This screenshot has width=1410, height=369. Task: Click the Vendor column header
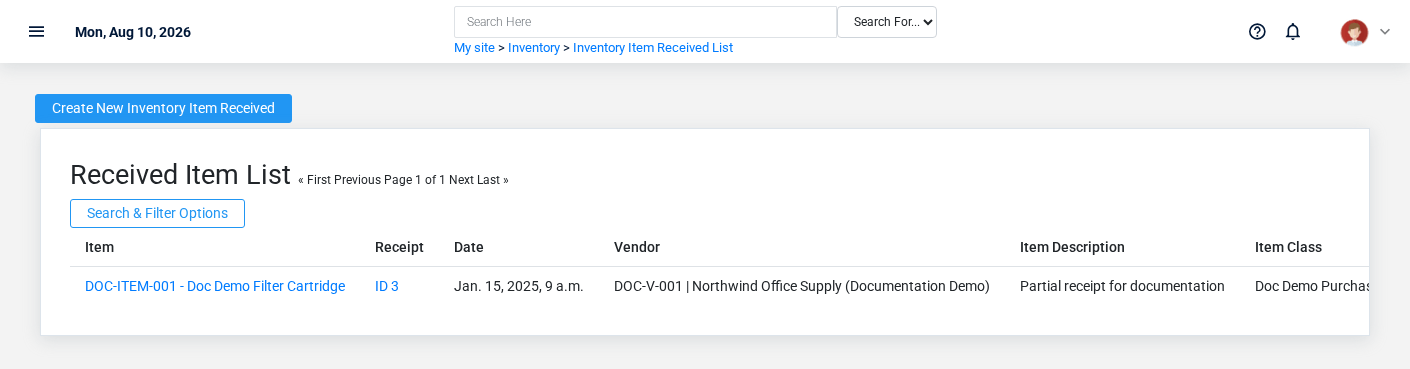click(637, 247)
